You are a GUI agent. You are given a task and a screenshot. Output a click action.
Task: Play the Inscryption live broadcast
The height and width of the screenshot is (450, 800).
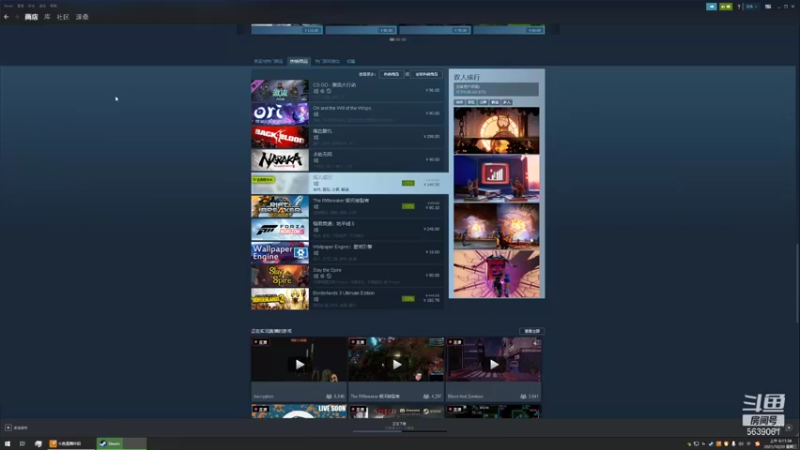coord(299,364)
